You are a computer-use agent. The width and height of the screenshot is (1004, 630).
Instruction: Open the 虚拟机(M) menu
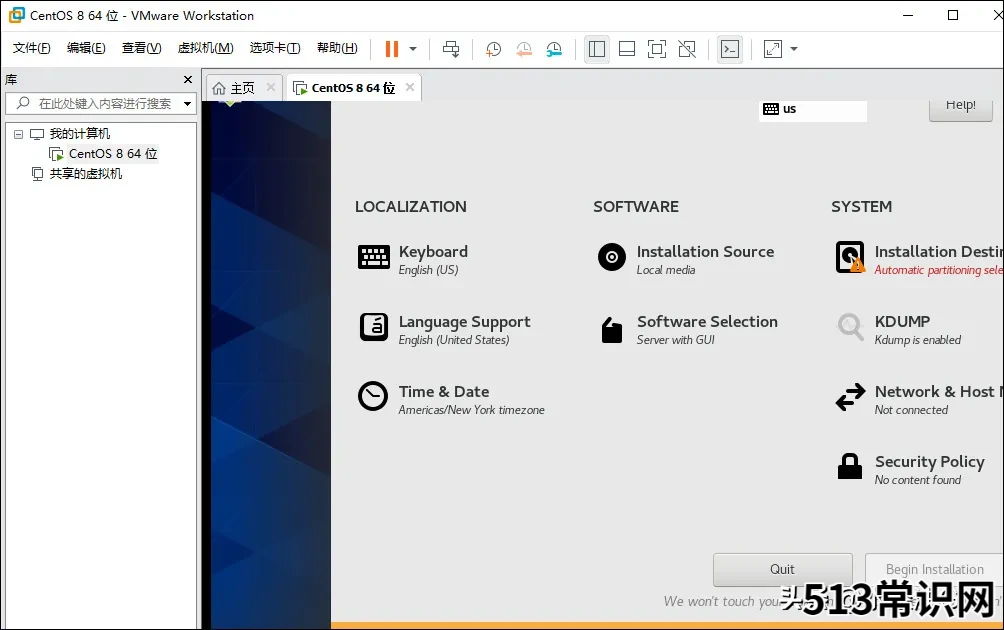tap(205, 48)
